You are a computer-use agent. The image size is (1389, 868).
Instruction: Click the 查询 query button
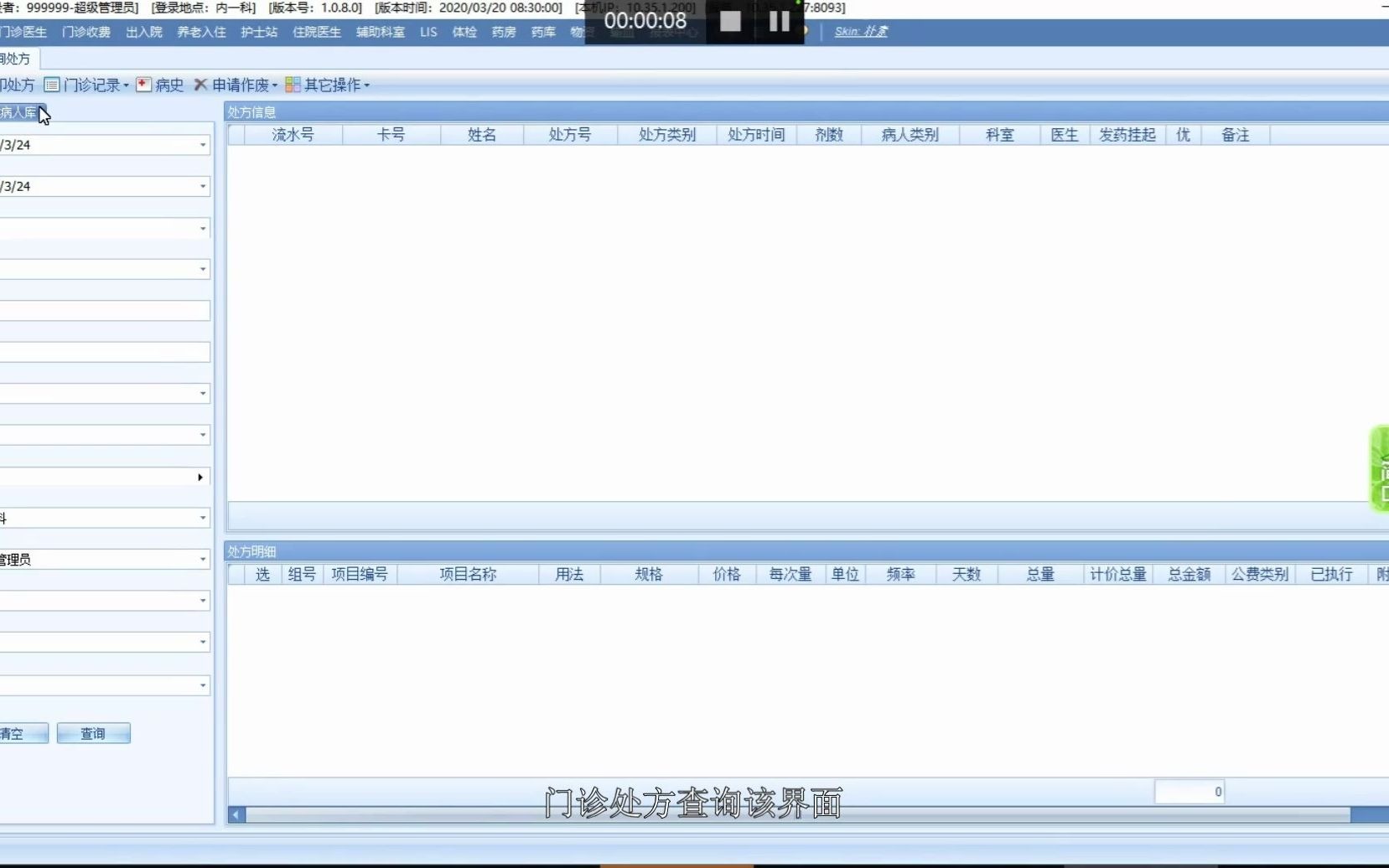point(93,734)
